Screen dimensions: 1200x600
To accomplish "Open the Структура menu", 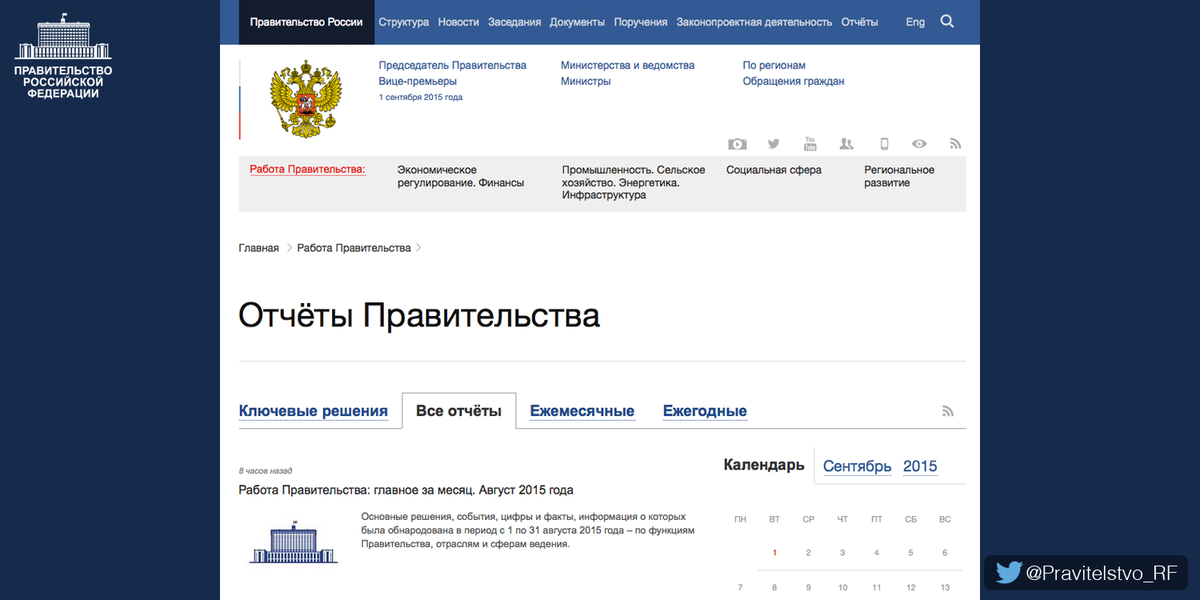I will pyautogui.click(x=404, y=22).
